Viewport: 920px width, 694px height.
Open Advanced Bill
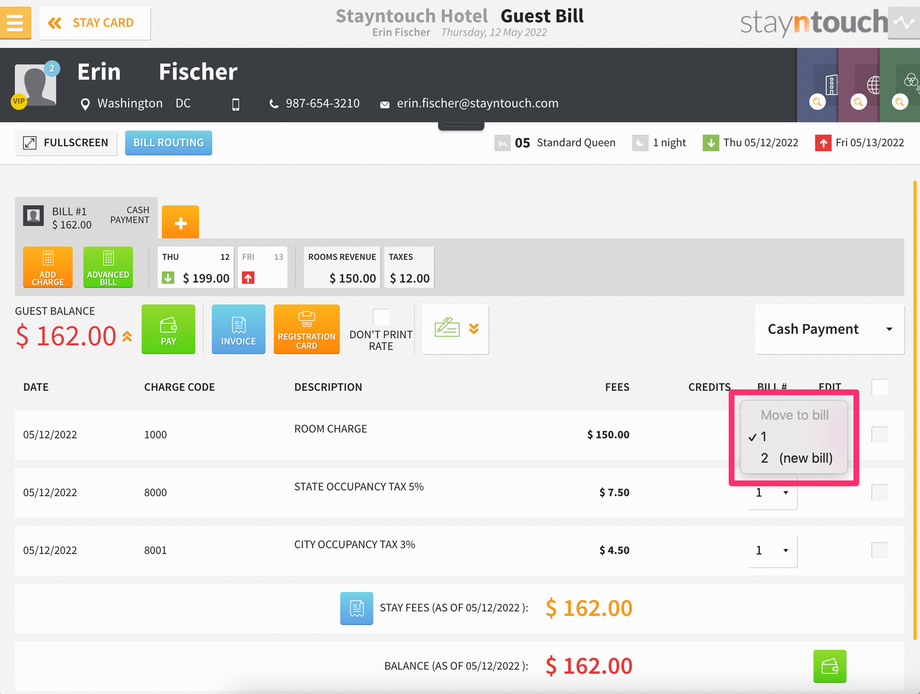(x=108, y=267)
